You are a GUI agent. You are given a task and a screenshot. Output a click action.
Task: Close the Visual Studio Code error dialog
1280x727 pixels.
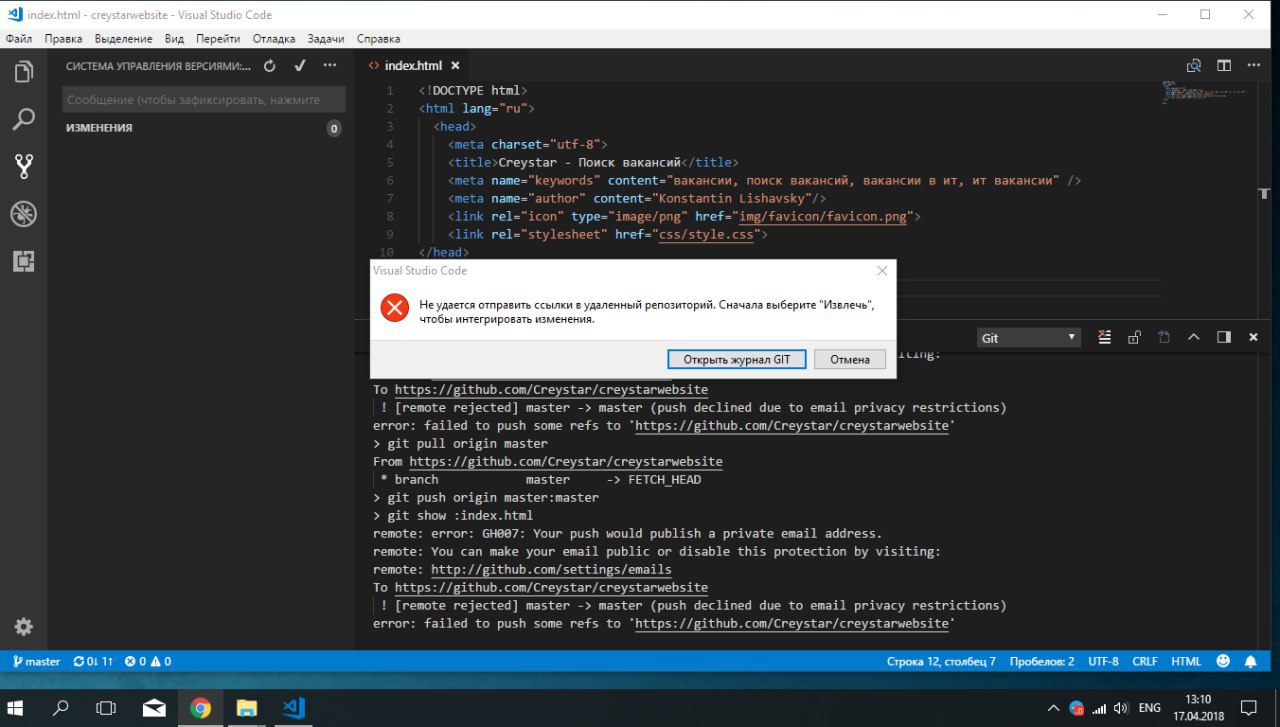coord(882,270)
